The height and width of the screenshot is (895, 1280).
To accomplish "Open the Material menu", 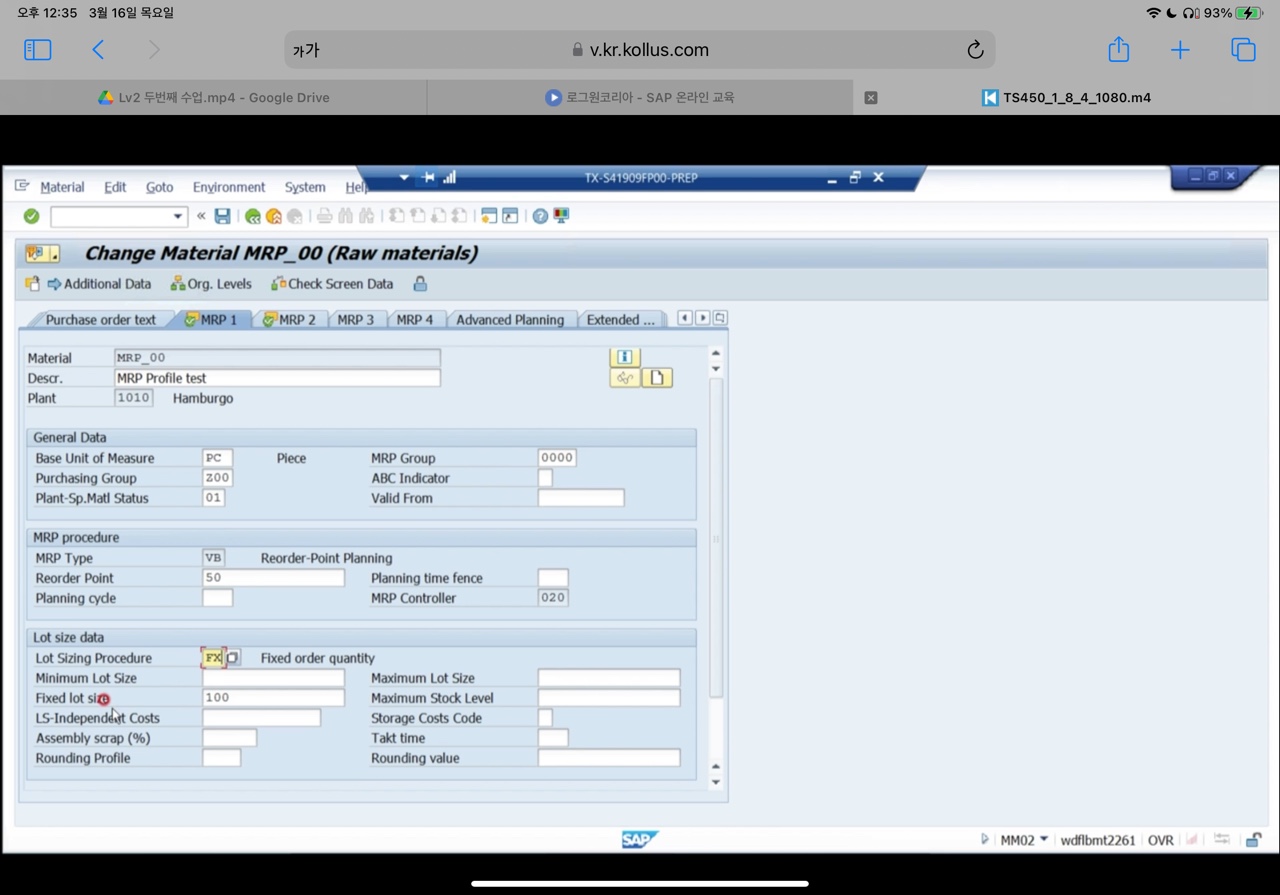I will tap(62, 187).
